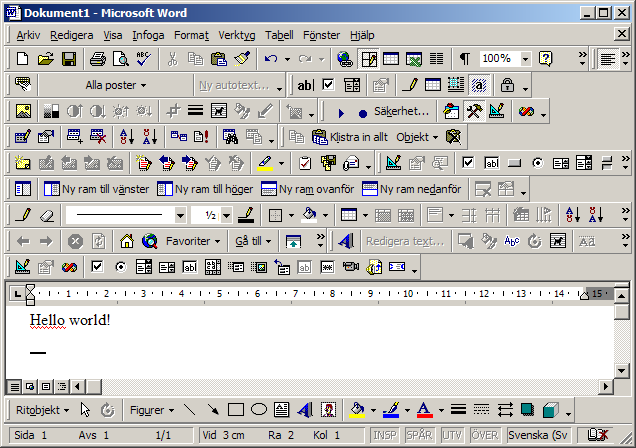Select the eraser tool on Tables toolbar
The width and height of the screenshot is (636, 448).
pyautogui.click(x=47, y=215)
